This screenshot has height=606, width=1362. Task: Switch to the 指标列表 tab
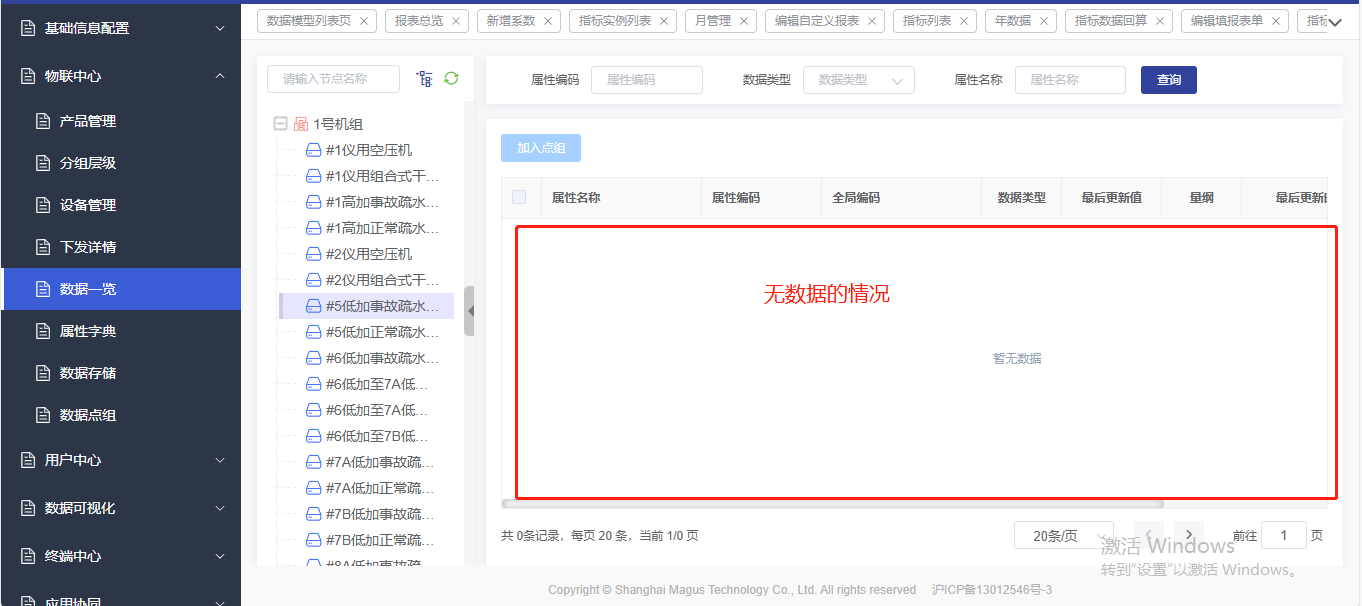pos(926,21)
